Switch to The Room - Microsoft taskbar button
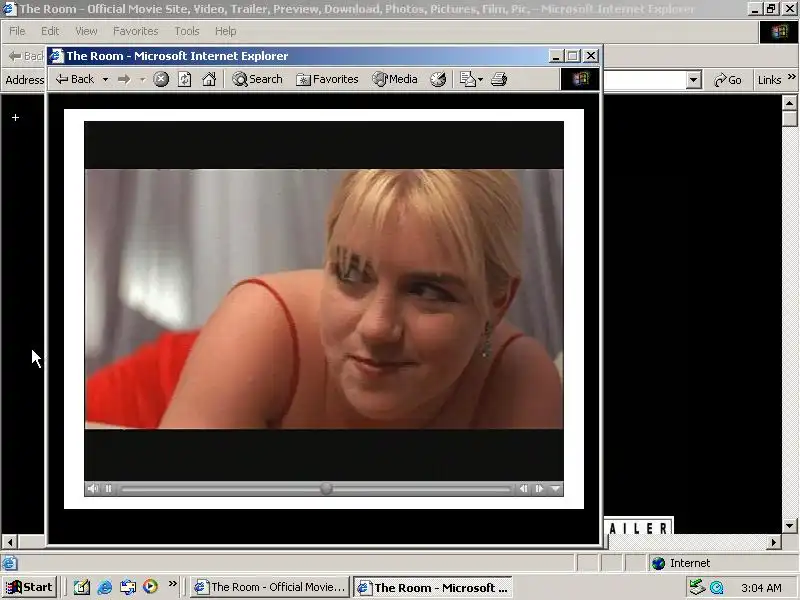Image resolution: width=800 pixels, height=600 pixels. (433, 587)
